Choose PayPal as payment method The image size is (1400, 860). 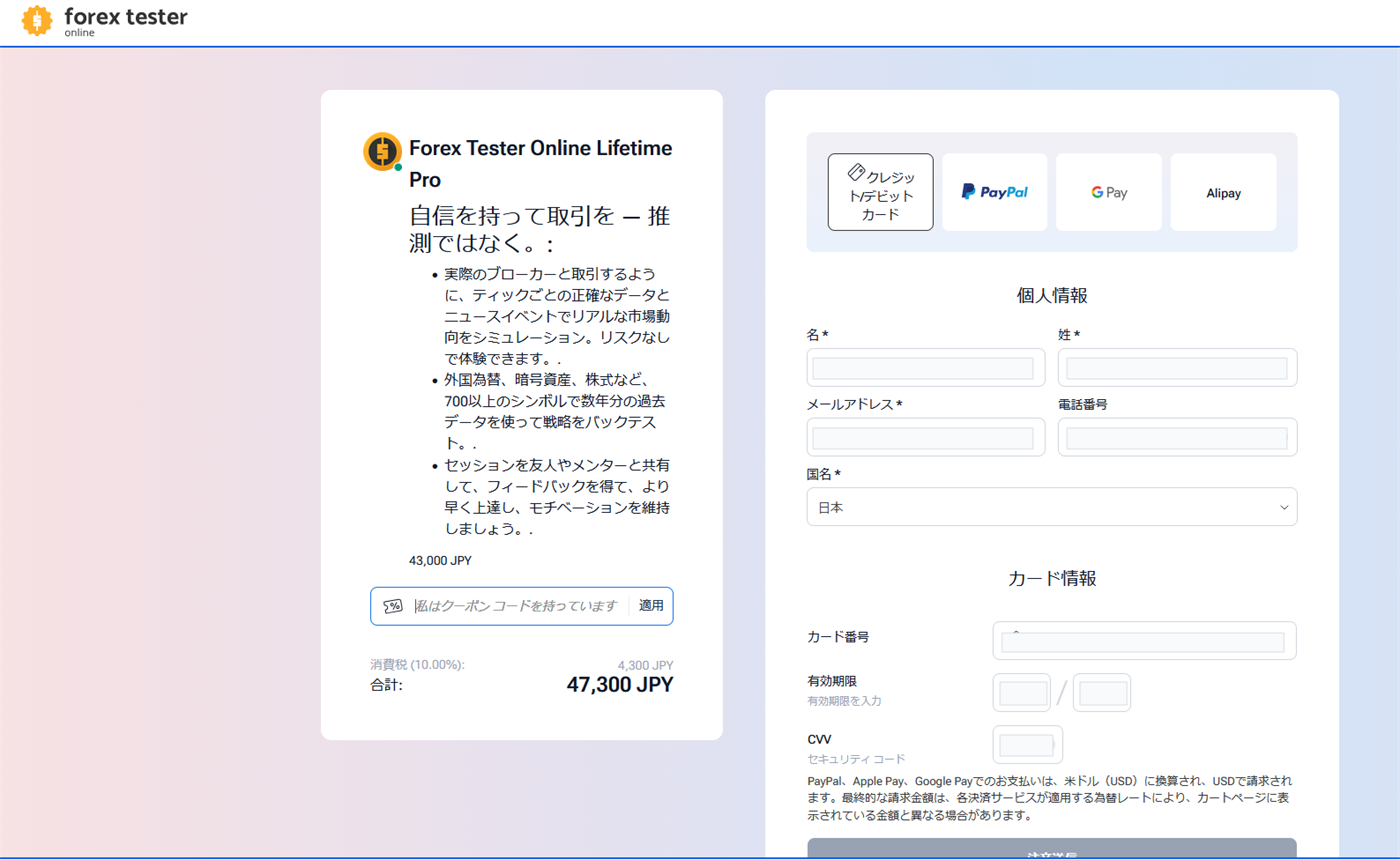(x=995, y=192)
